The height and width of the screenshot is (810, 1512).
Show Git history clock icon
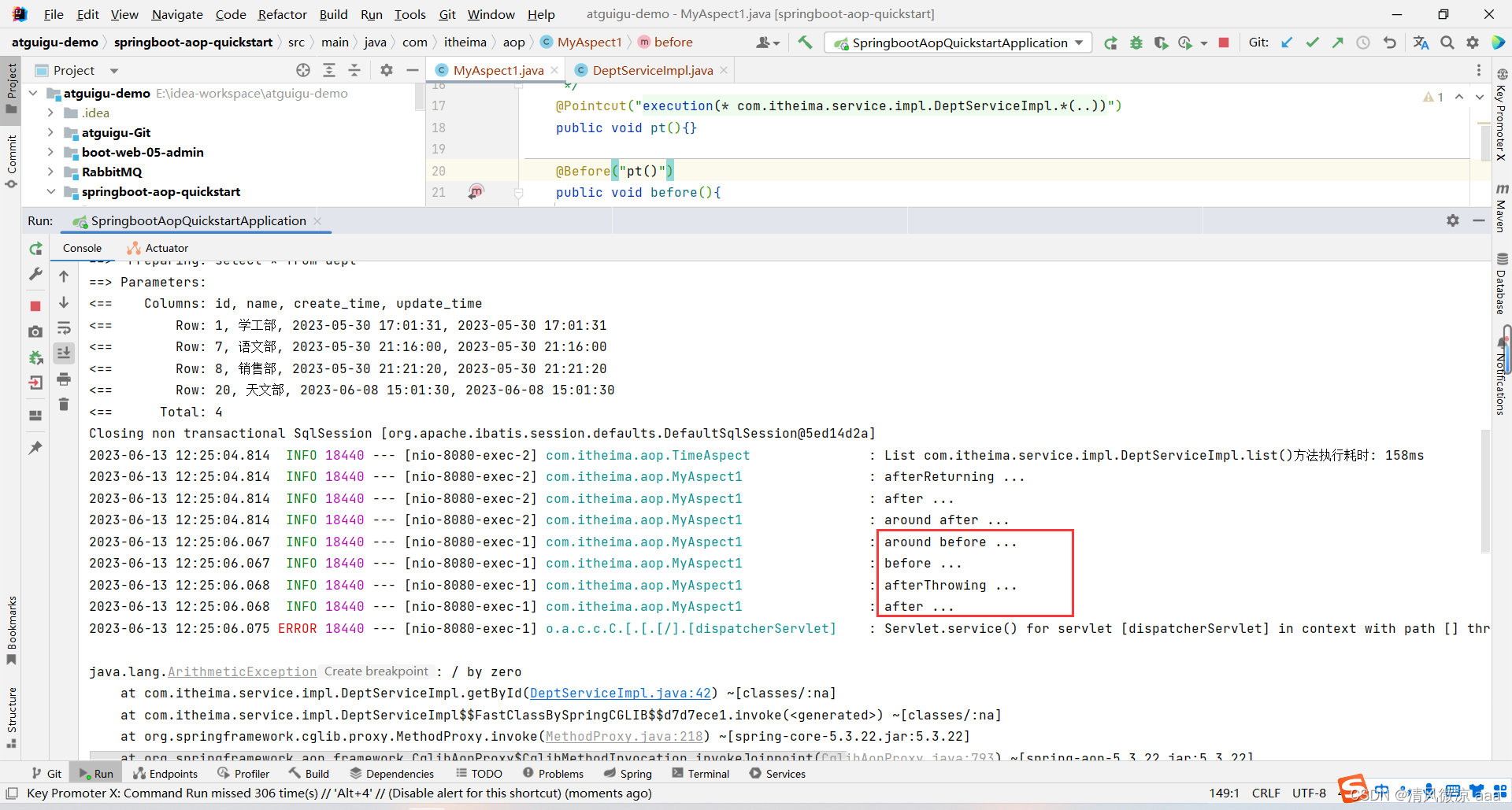[x=1363, y=43]
